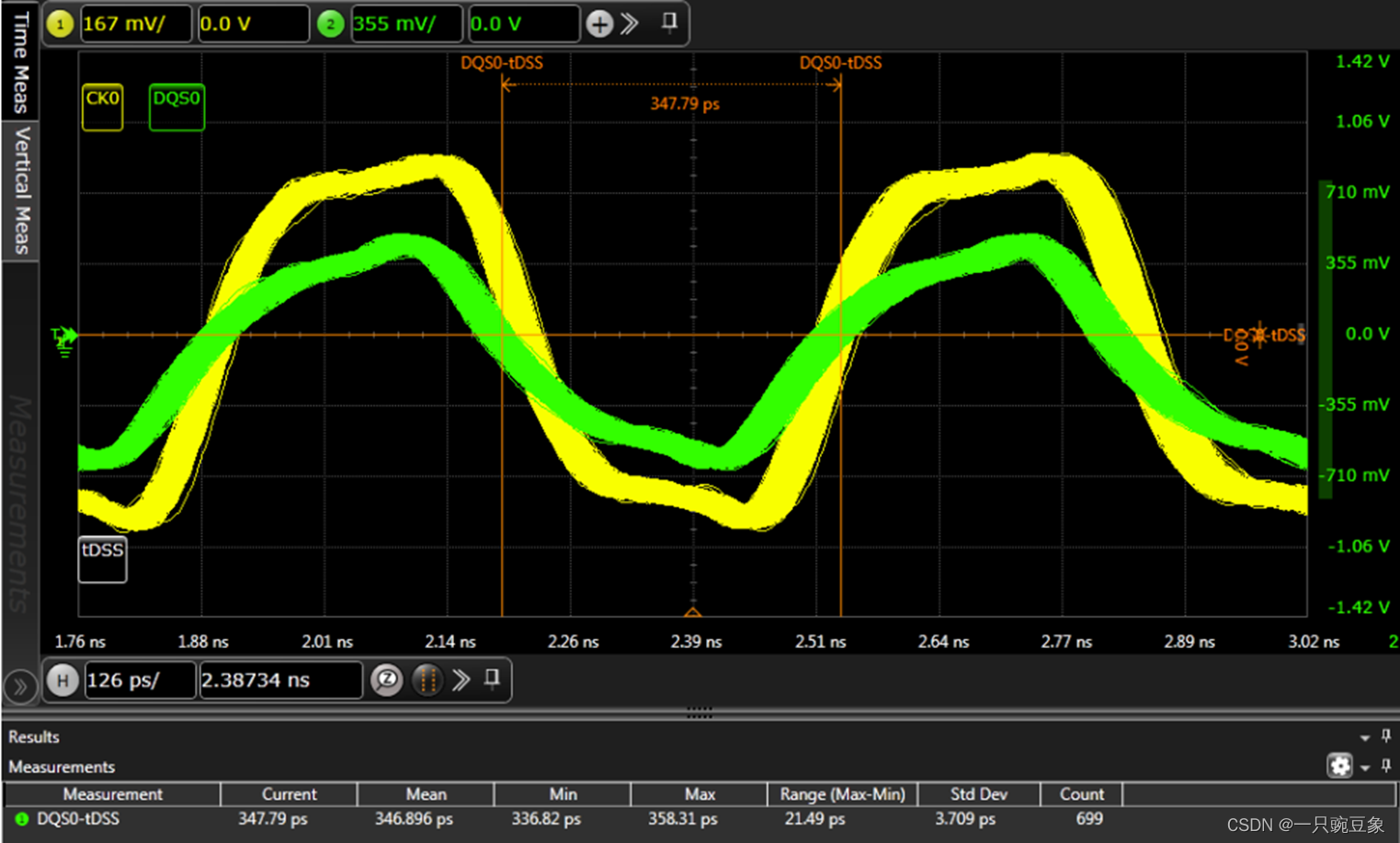
Task: Sort by Measurement column header
Action: (x=112, y=794)
